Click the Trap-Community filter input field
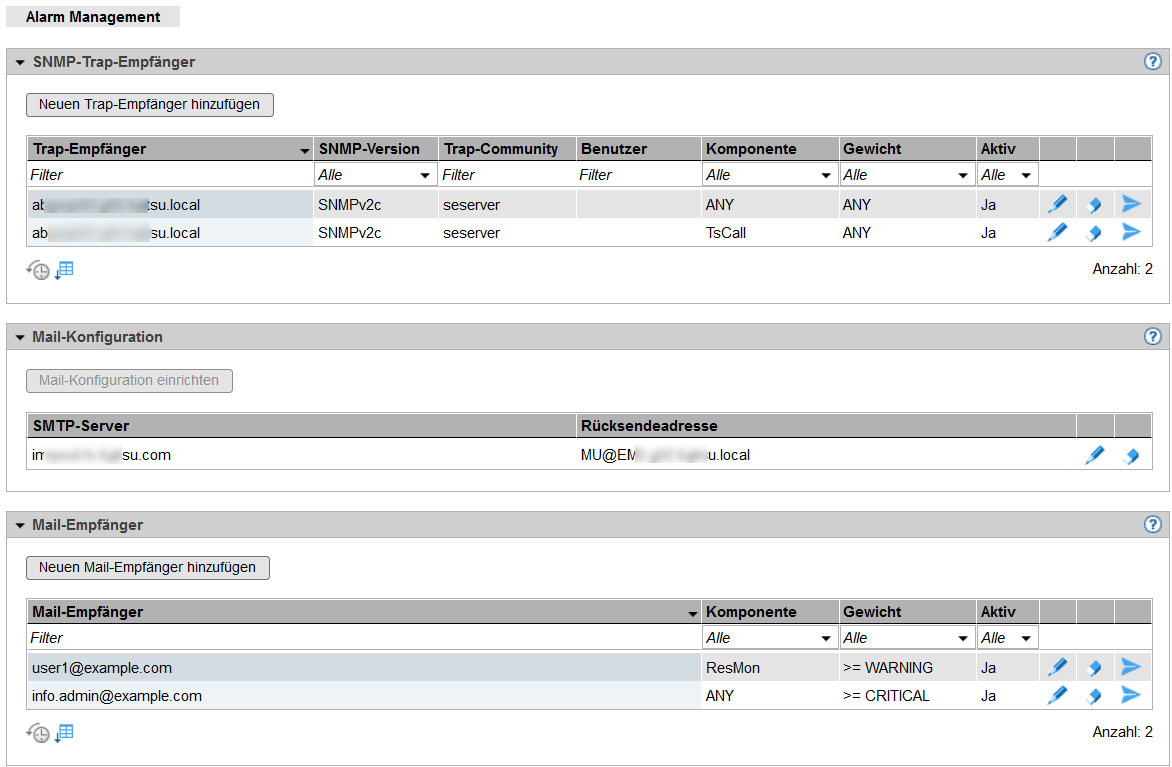Screen dimensions: 1172x767 tap(506, 175)
